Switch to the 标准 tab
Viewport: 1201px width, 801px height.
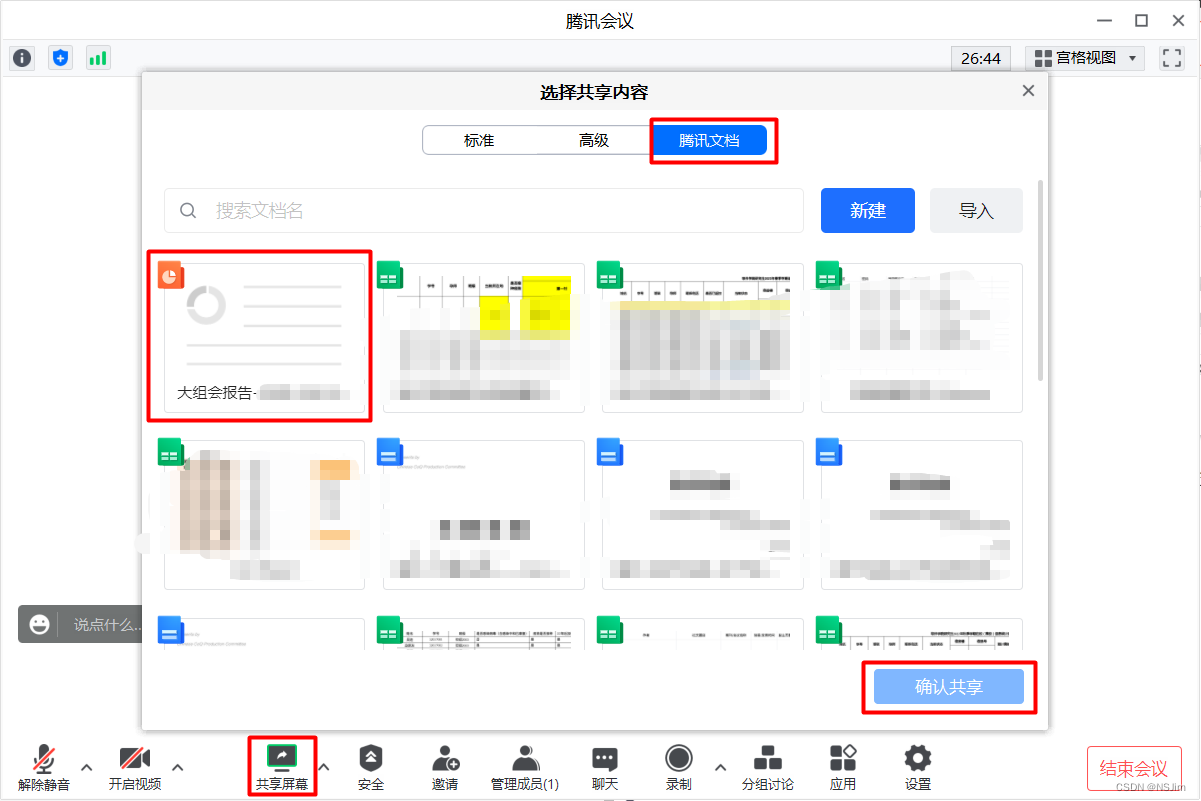pos(479,140)
